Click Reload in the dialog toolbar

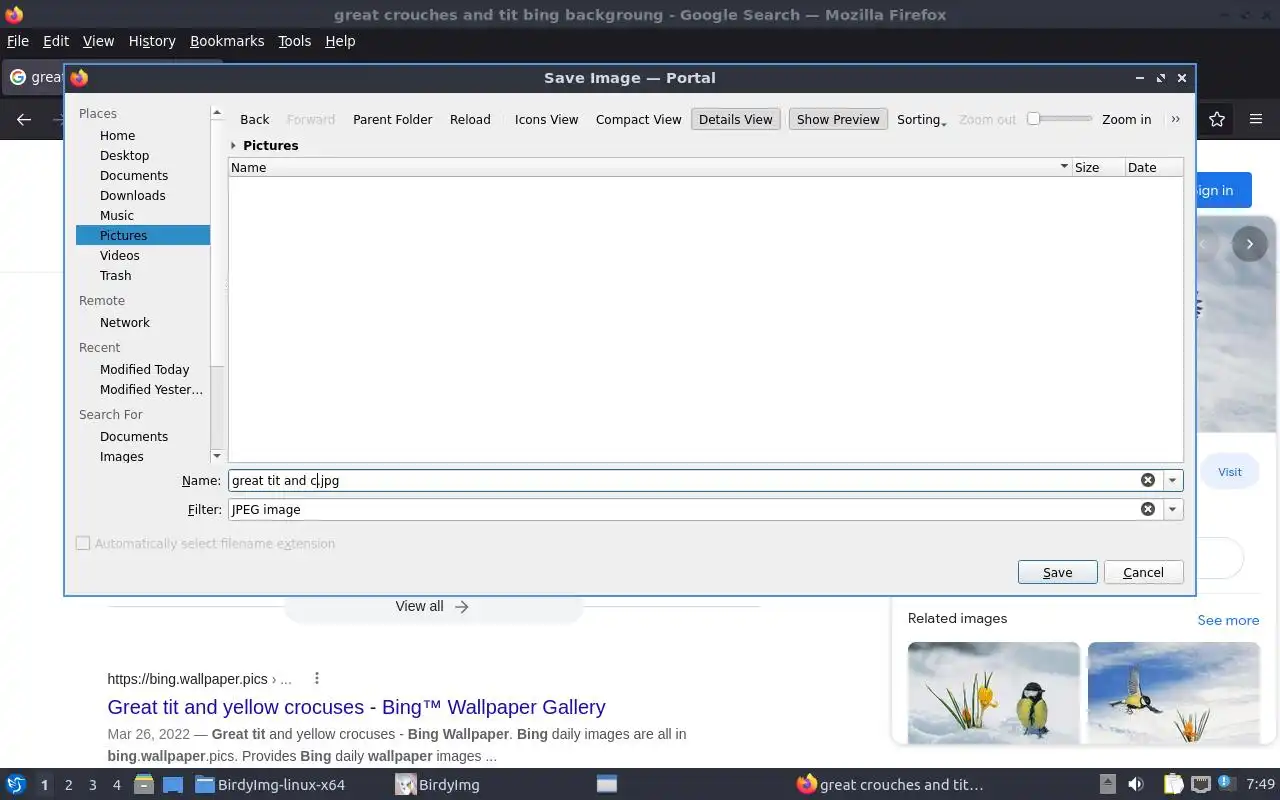coord(470,119)
